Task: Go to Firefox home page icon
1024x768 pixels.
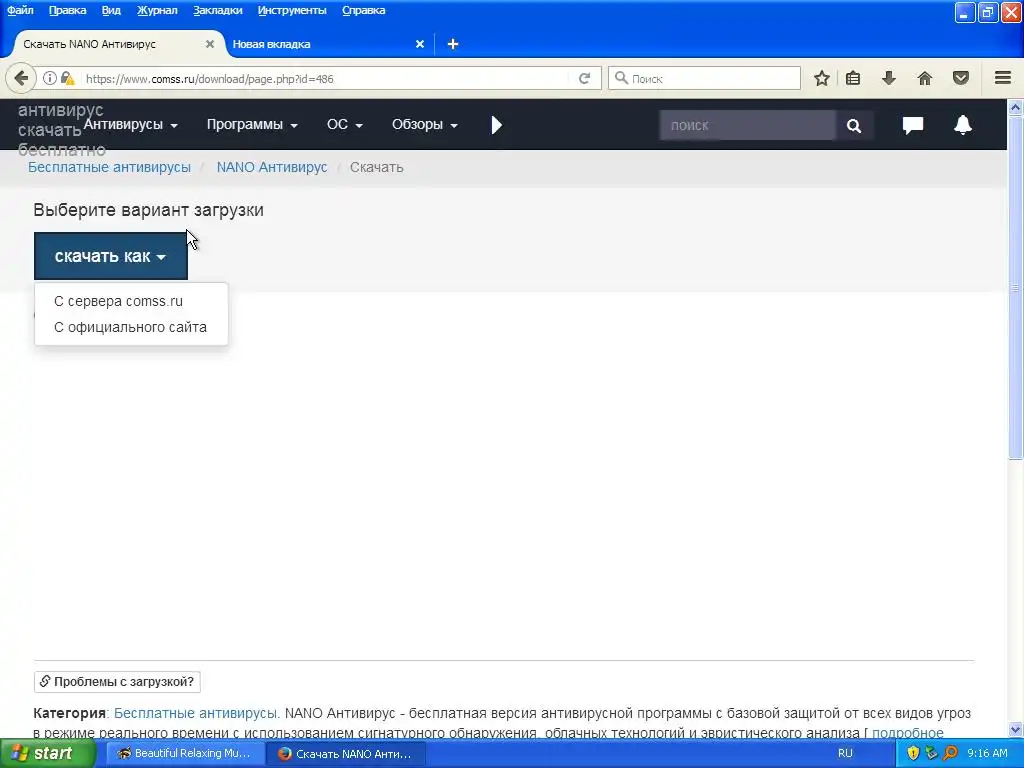Action: 925,78
